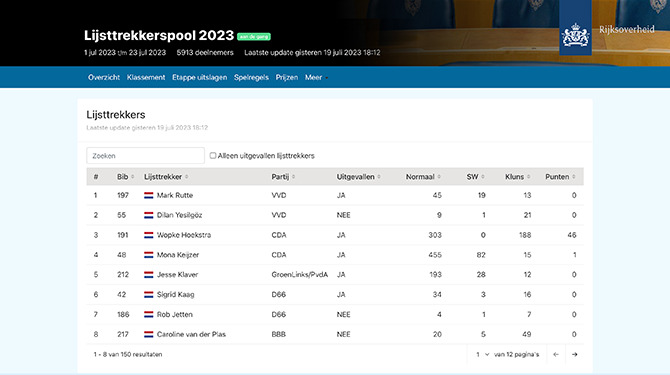The image size is (670, 375).
Task: Open Jesse Klaver's entry
Action: [177, 275]
